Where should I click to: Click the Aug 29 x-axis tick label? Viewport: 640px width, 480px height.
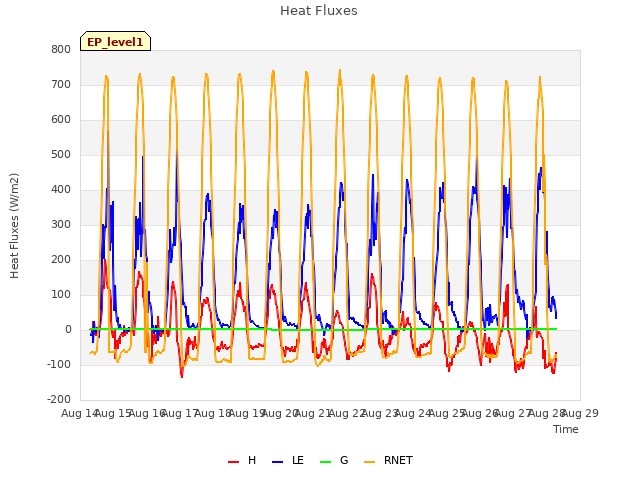coord(580,413)
